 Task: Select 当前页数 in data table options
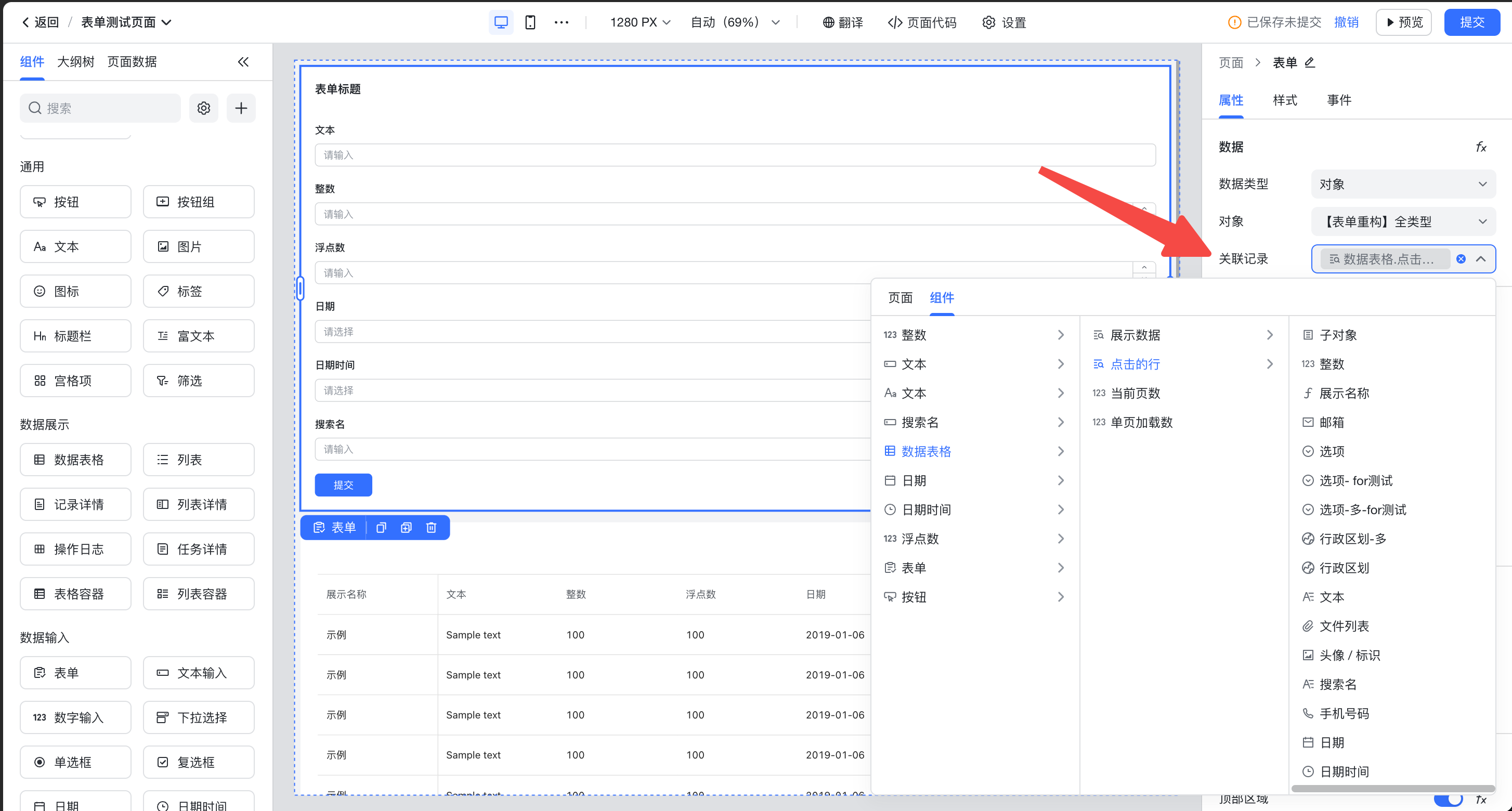click(1183, 393)
